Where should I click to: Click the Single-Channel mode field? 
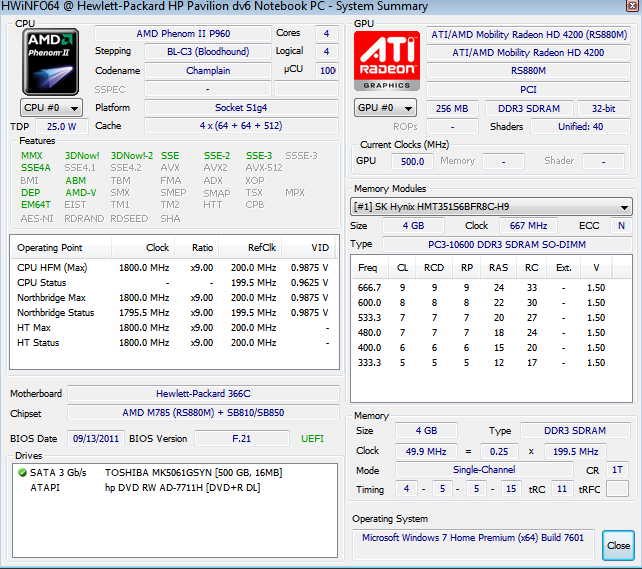484,470
